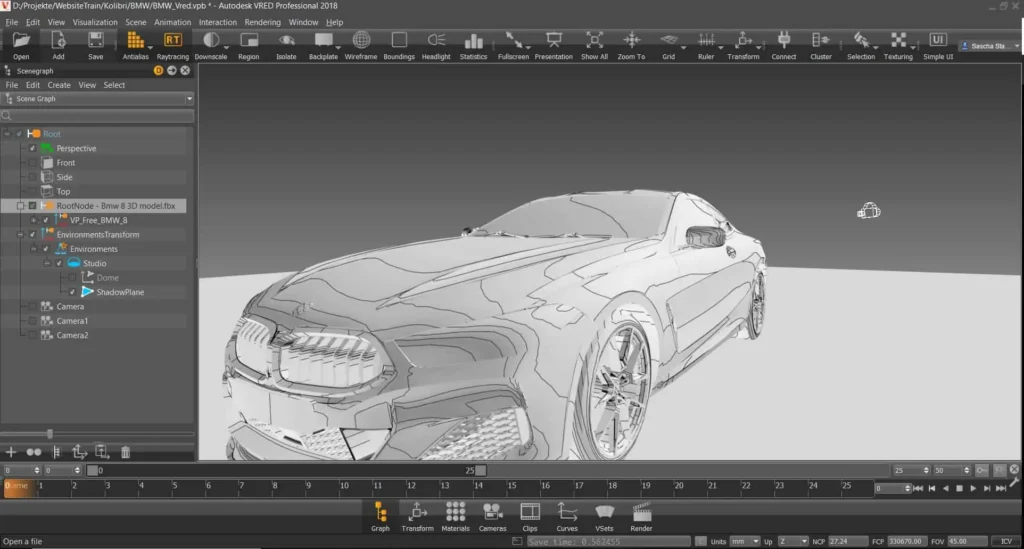Toggle the Side camera node checkbox
1024x549 pixels.
click(32, 177)
